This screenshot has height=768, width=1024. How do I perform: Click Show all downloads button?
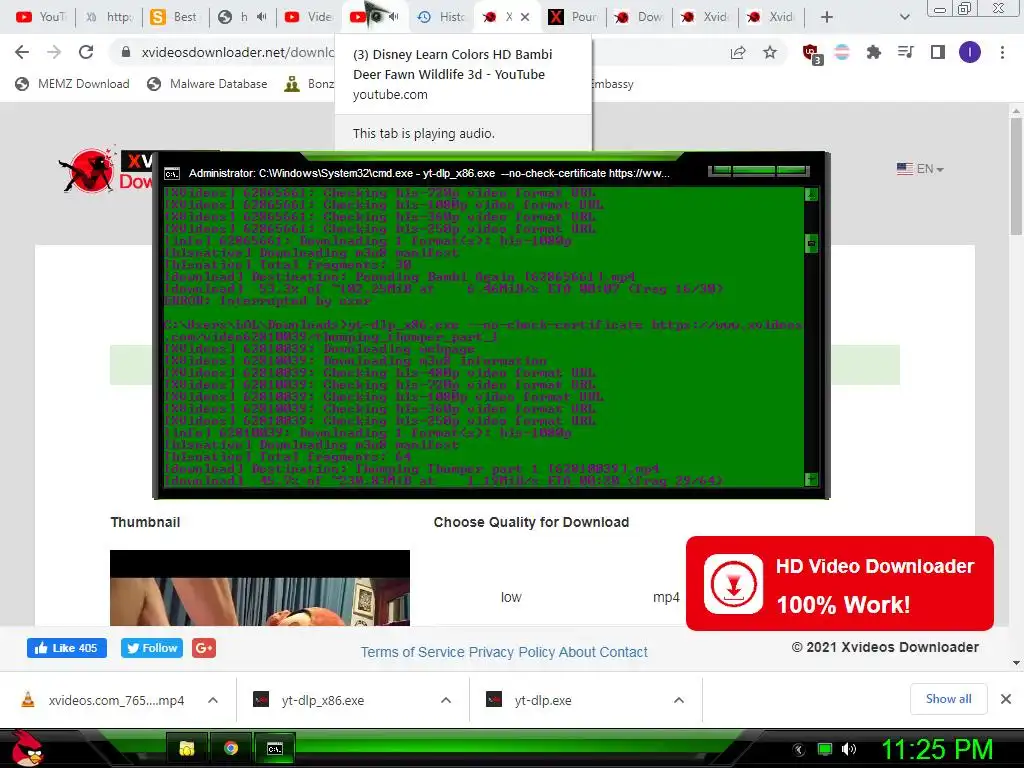click(948, 699)
